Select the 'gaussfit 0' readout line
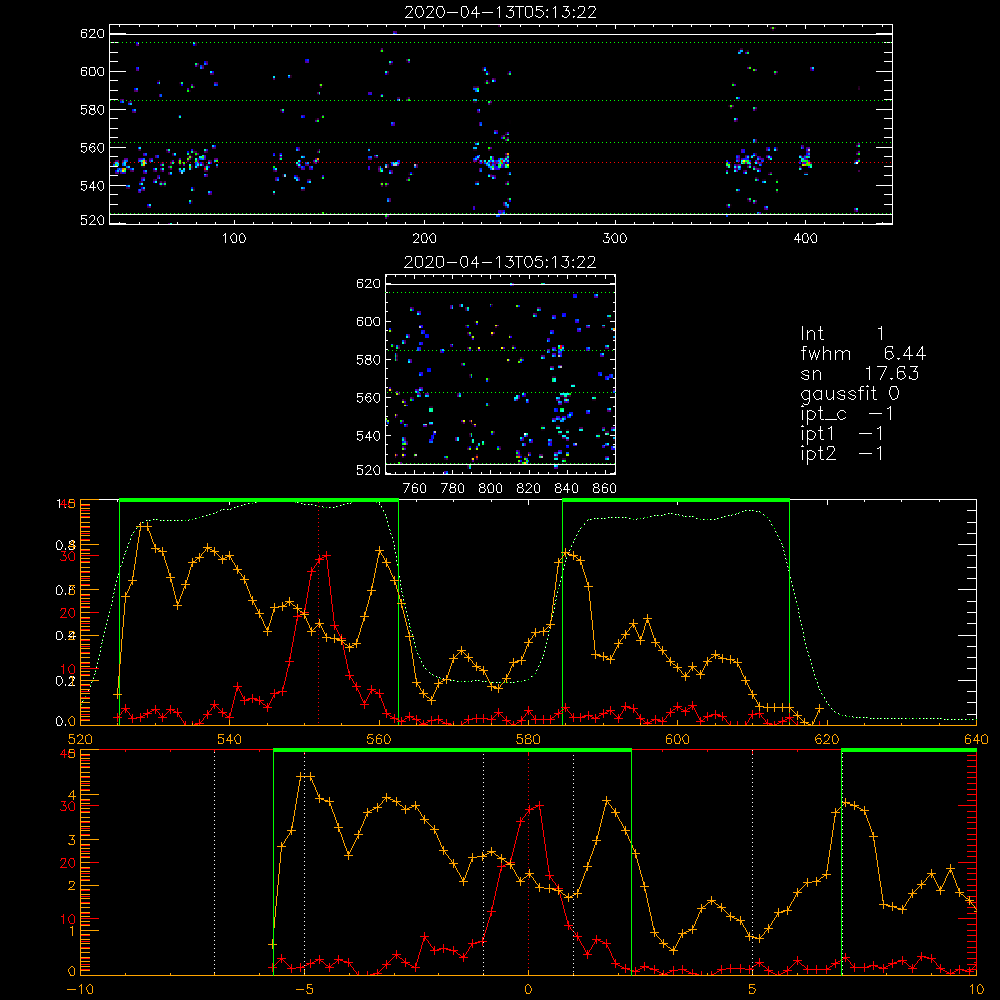 (x=849, y=393)
